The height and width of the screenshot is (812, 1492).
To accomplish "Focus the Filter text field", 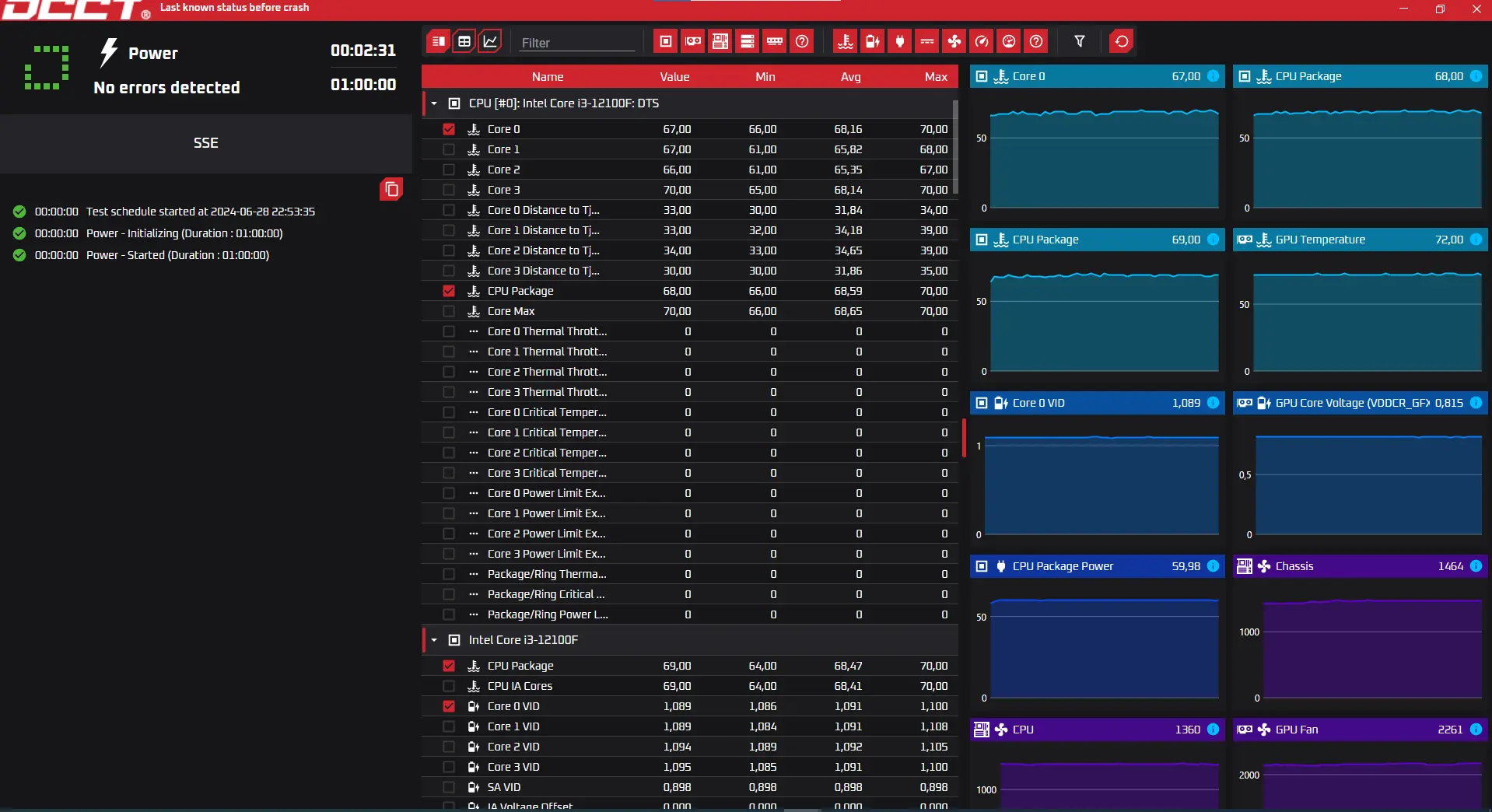I will [x=577, y=43].
